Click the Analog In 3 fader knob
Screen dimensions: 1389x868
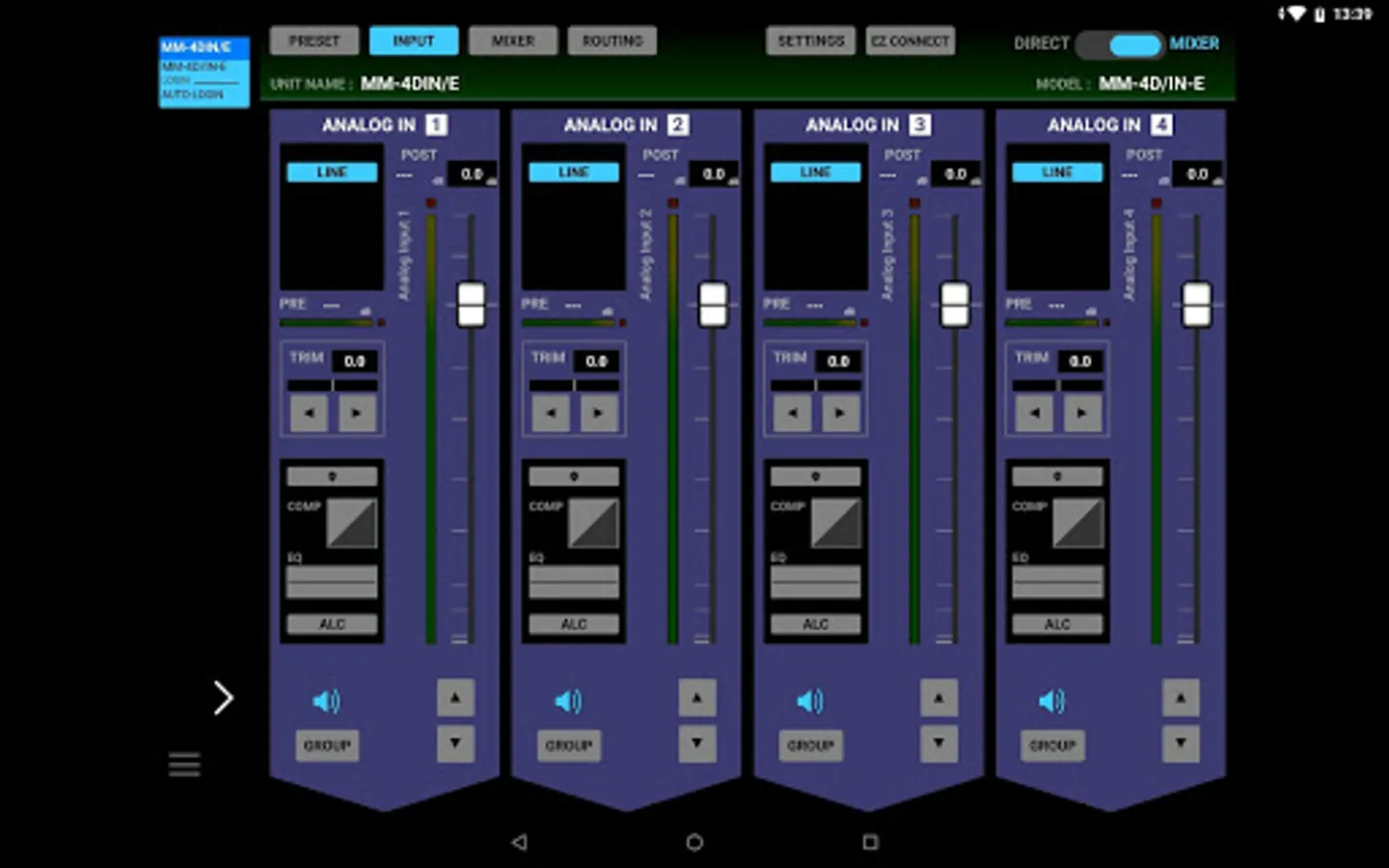(955, 305)
